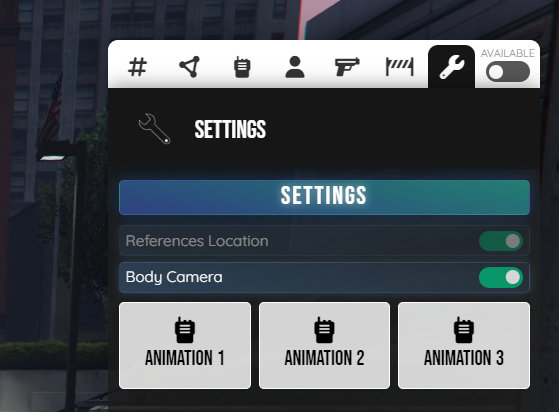
Task: Choose the Animation 2 button
Action: (x=324, y=346)
